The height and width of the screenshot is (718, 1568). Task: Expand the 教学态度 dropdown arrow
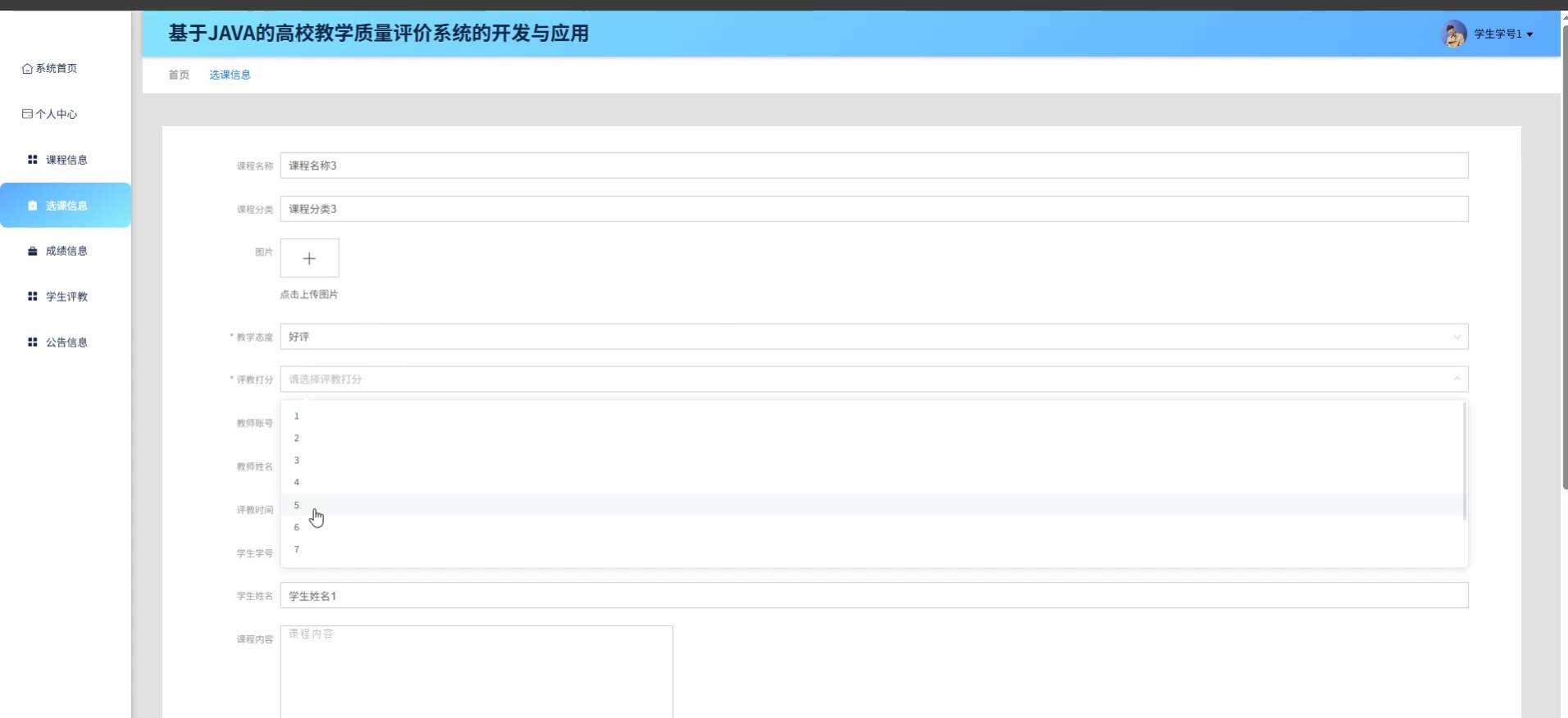(x=1456, y=337)
